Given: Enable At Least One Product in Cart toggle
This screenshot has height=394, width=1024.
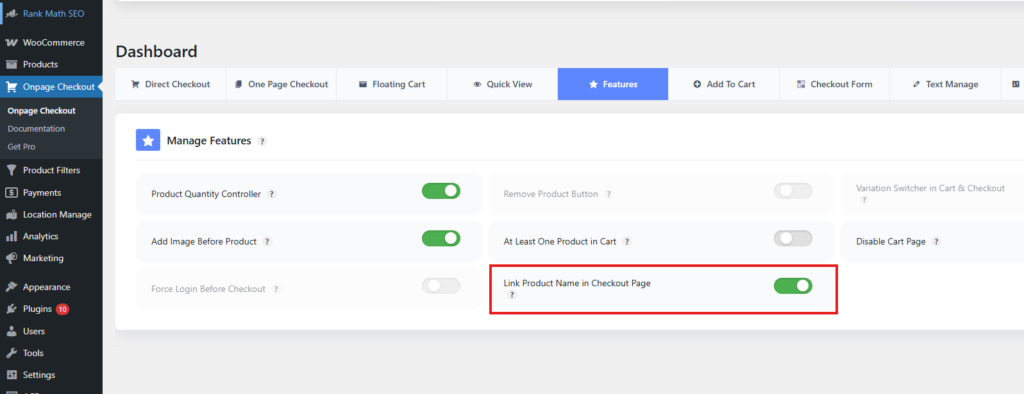Looking at the screenshot, I should [793, 238].
